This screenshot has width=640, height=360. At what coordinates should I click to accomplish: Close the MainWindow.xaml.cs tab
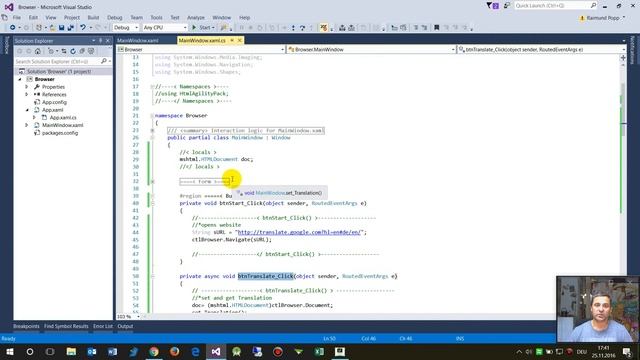point(240,40)
